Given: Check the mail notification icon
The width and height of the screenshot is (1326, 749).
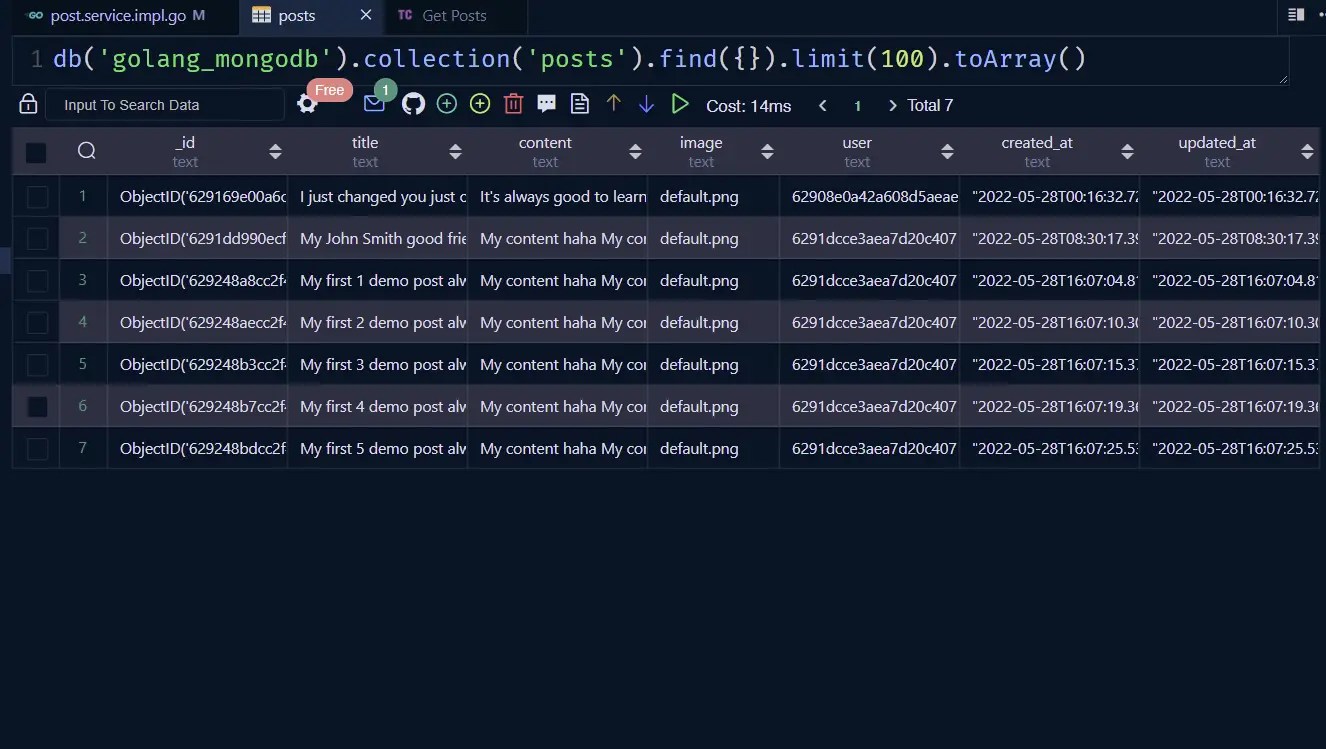Looking at the screenshot, I should pyautogui.click(x=374, y=103).
